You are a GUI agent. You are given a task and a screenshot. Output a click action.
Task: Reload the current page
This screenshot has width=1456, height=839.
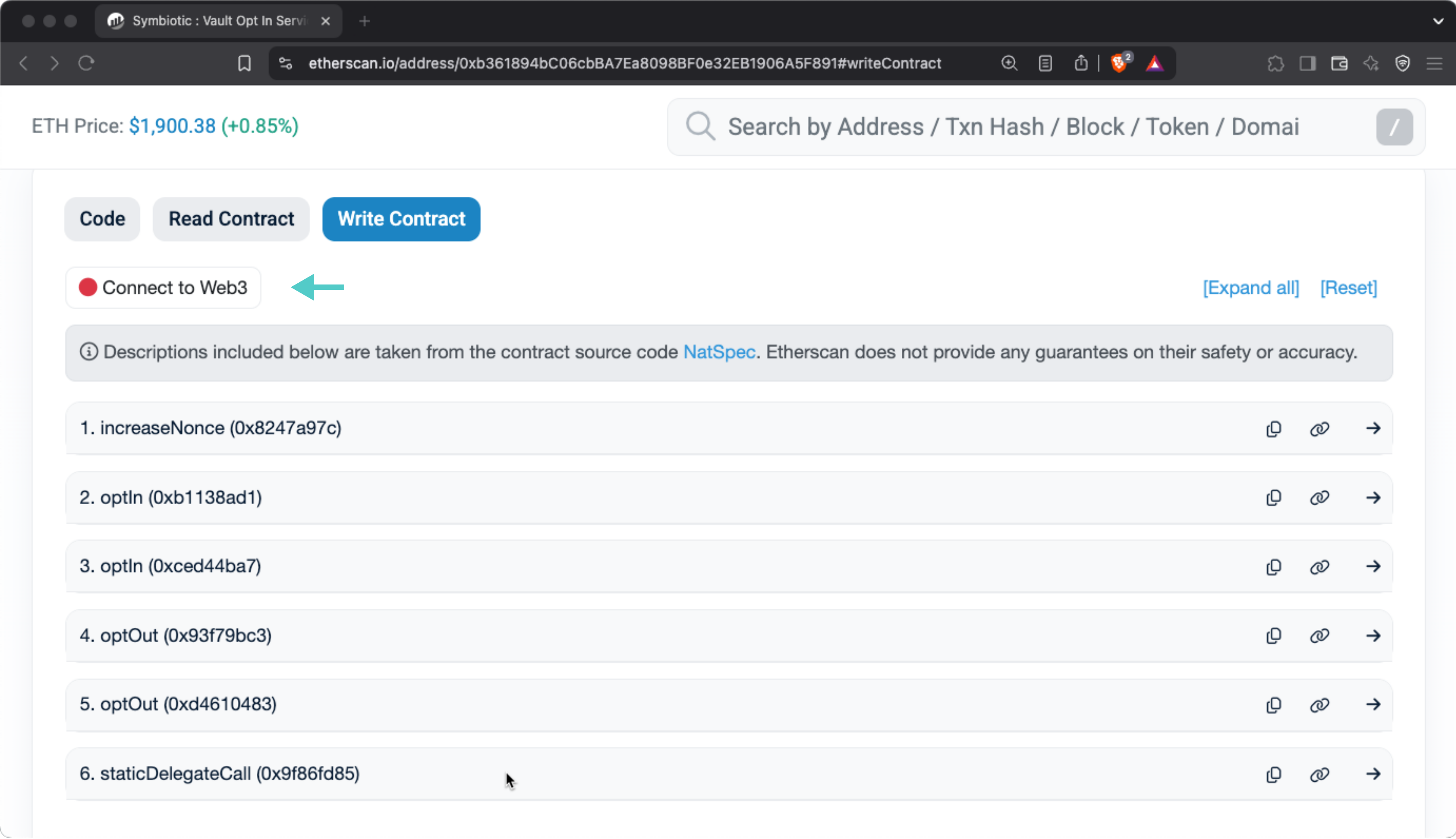tap(86, 63)
